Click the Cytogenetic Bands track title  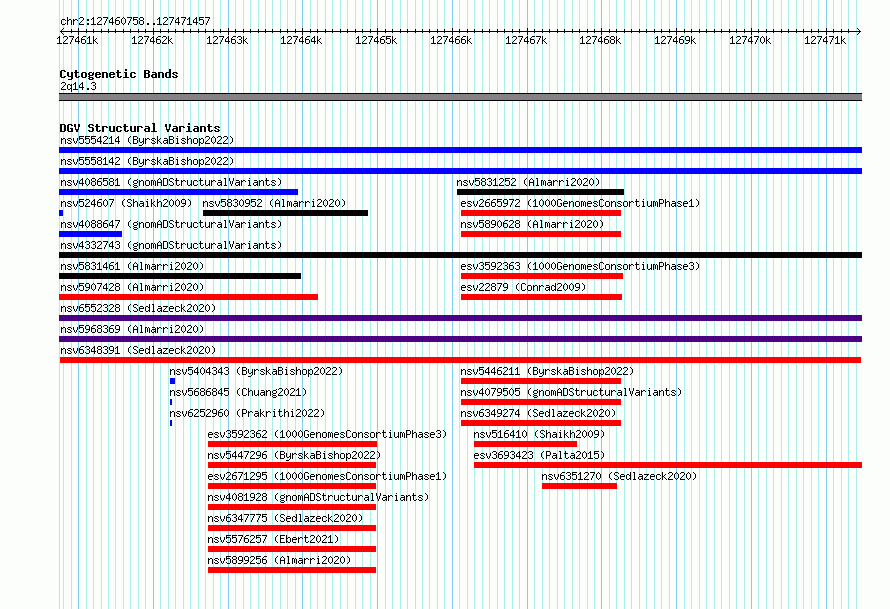[x=119, y=74]
